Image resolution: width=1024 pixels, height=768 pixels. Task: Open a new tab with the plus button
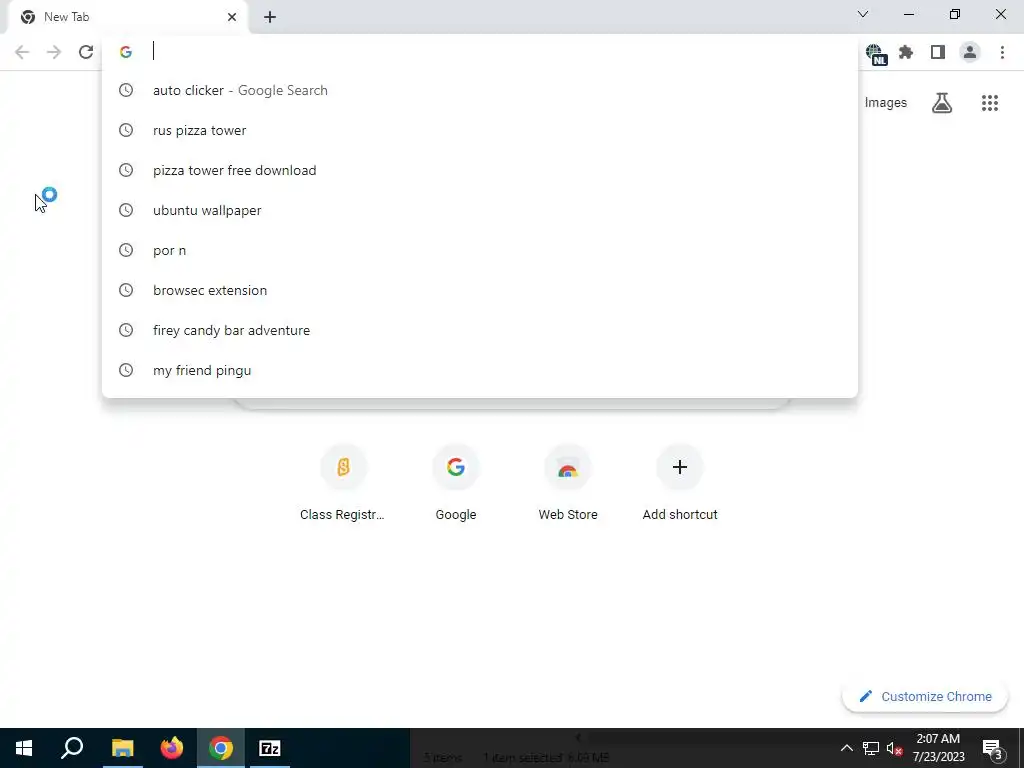[x=270, y=17]
